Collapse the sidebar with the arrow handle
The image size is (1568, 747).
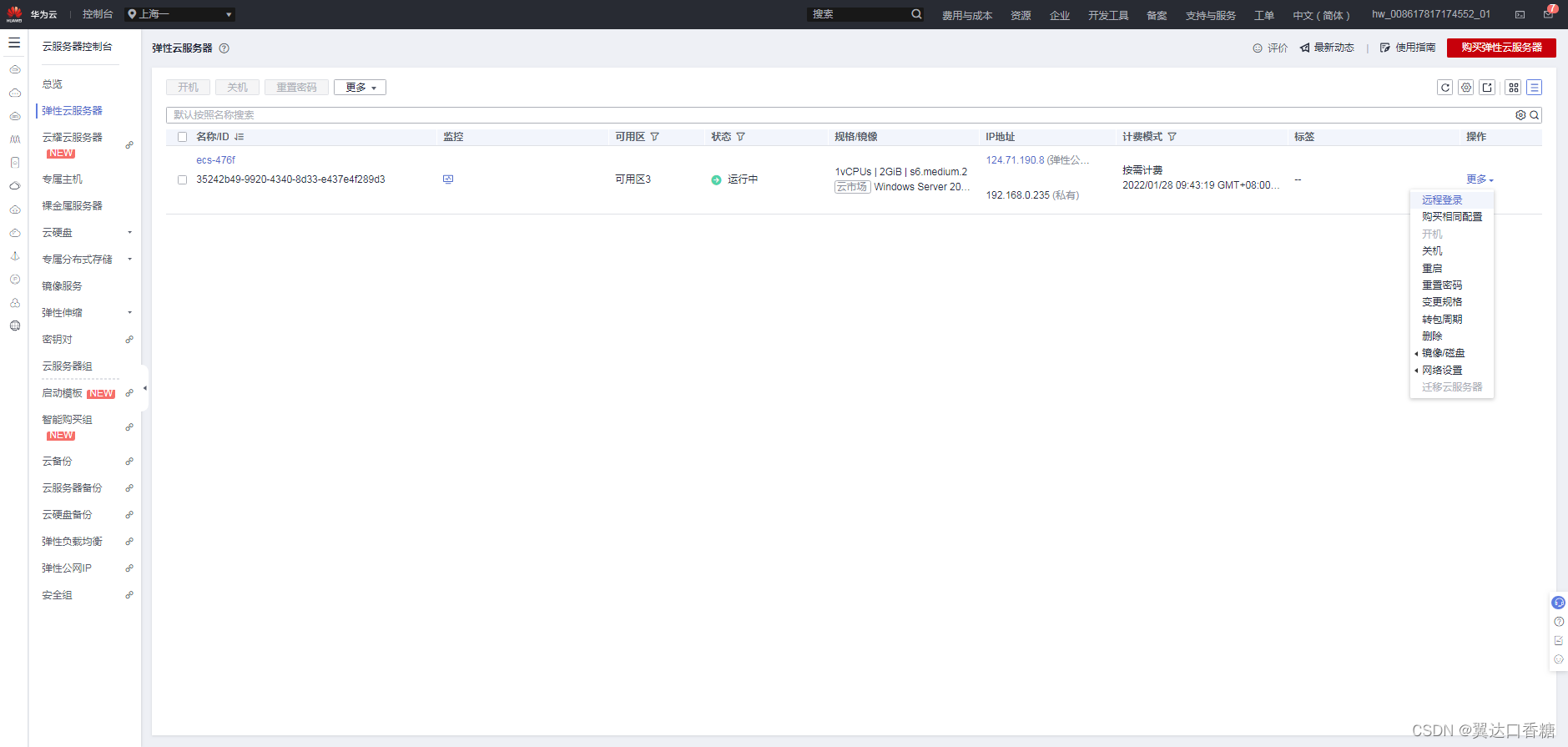(x=145, y=388)
